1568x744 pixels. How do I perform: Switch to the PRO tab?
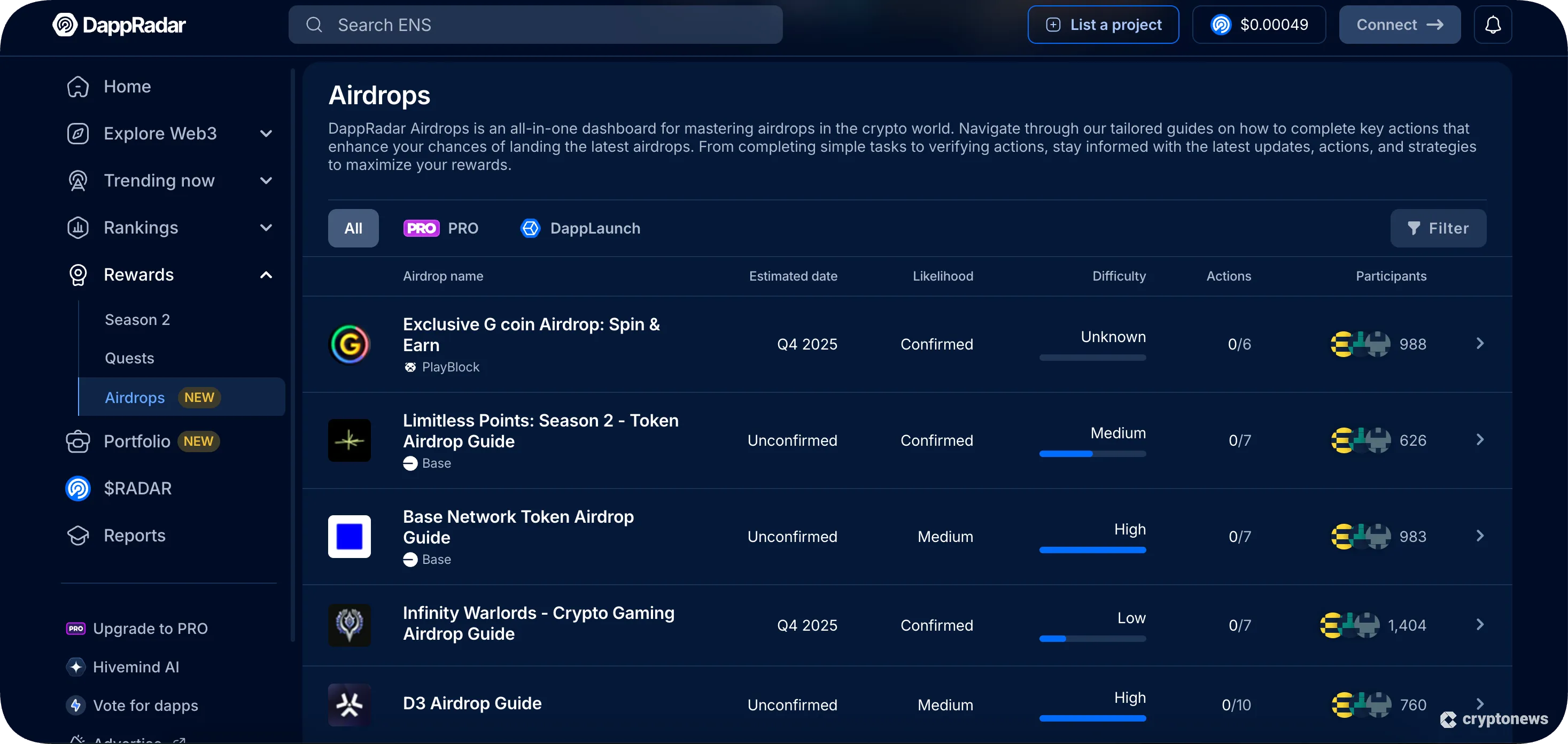click(441, 228)
